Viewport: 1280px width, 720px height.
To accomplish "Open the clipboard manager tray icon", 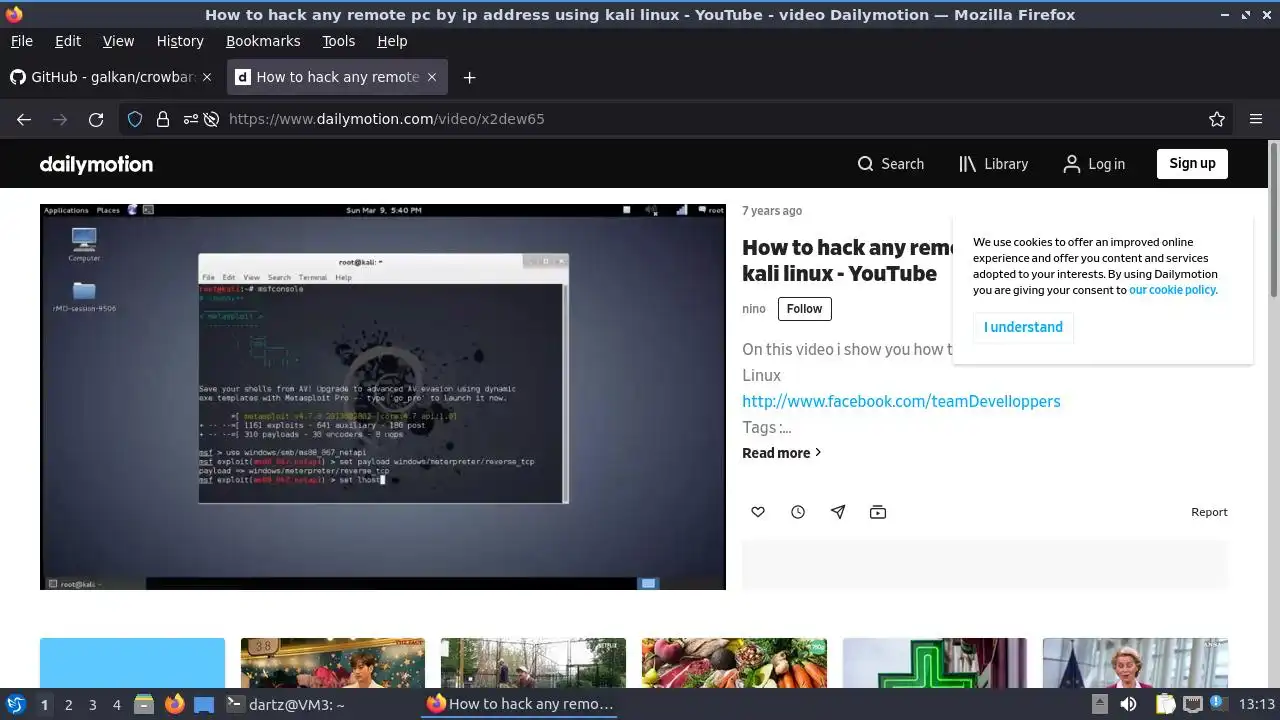I will [x=1166, y=704].
